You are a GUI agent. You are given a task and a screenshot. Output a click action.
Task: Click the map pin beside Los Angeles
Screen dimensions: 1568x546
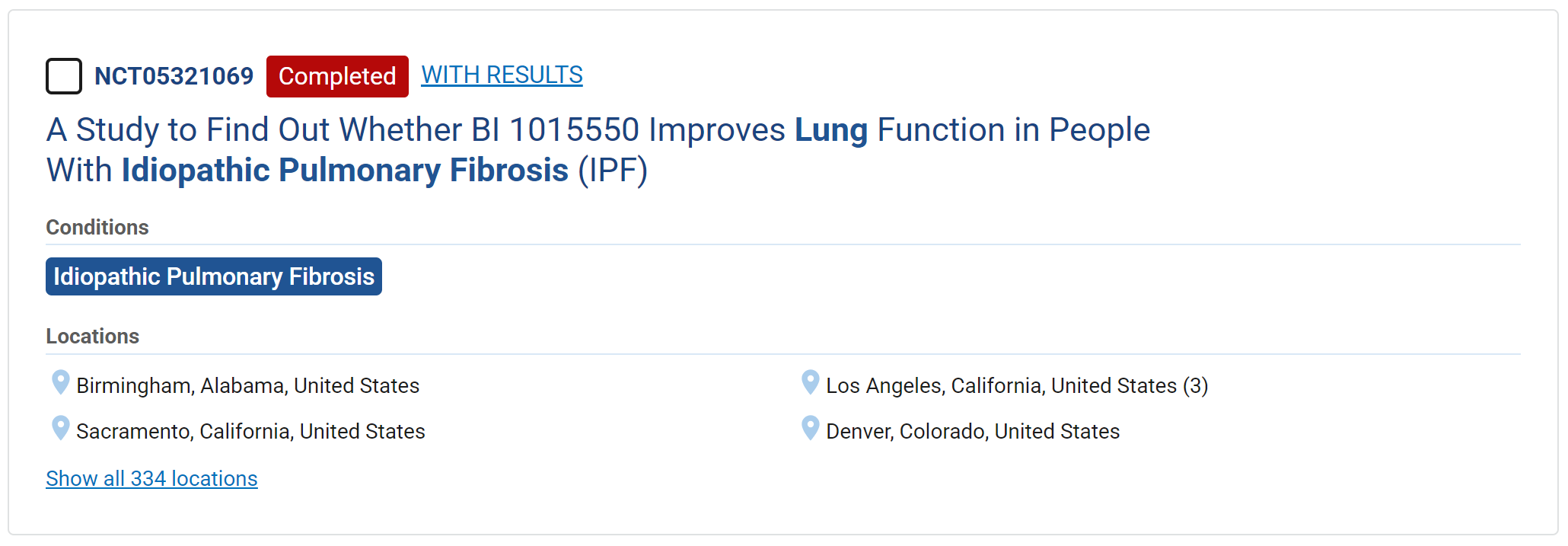(811, 382)
